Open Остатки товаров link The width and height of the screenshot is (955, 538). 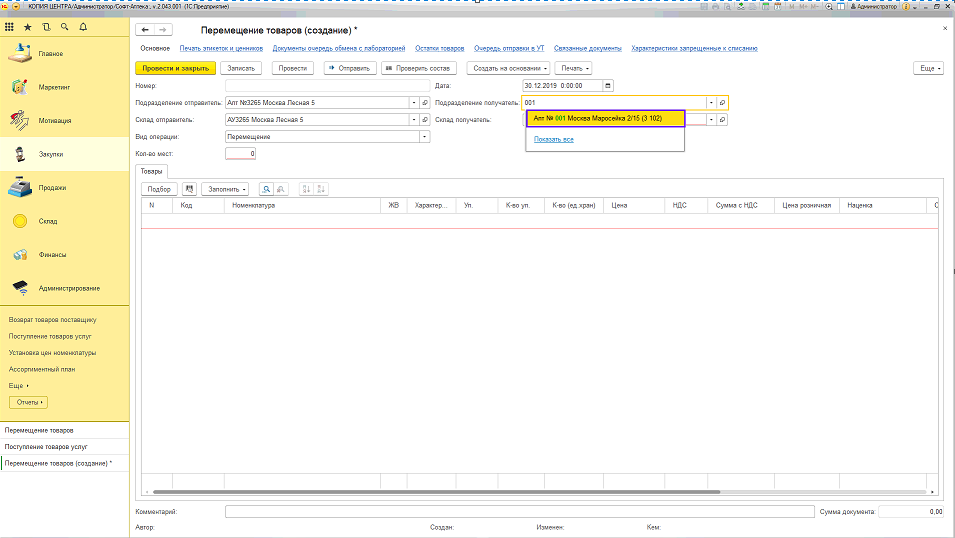coord(440,48)
